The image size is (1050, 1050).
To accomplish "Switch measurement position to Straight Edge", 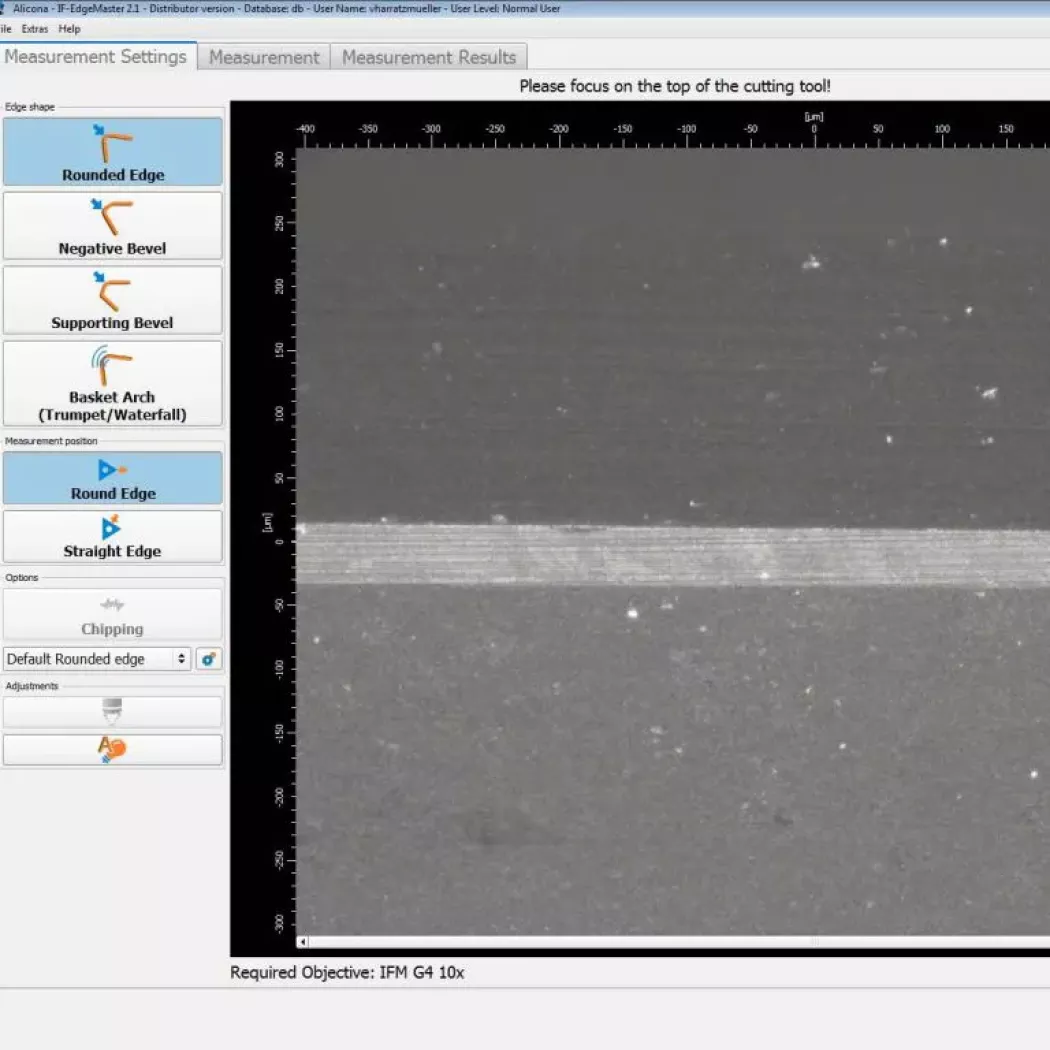I will click(x=112, y=537).
